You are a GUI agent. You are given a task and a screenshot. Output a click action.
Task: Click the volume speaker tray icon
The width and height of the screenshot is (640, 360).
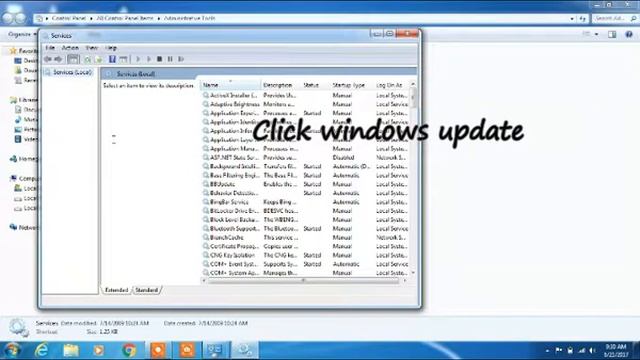[593, 351]
